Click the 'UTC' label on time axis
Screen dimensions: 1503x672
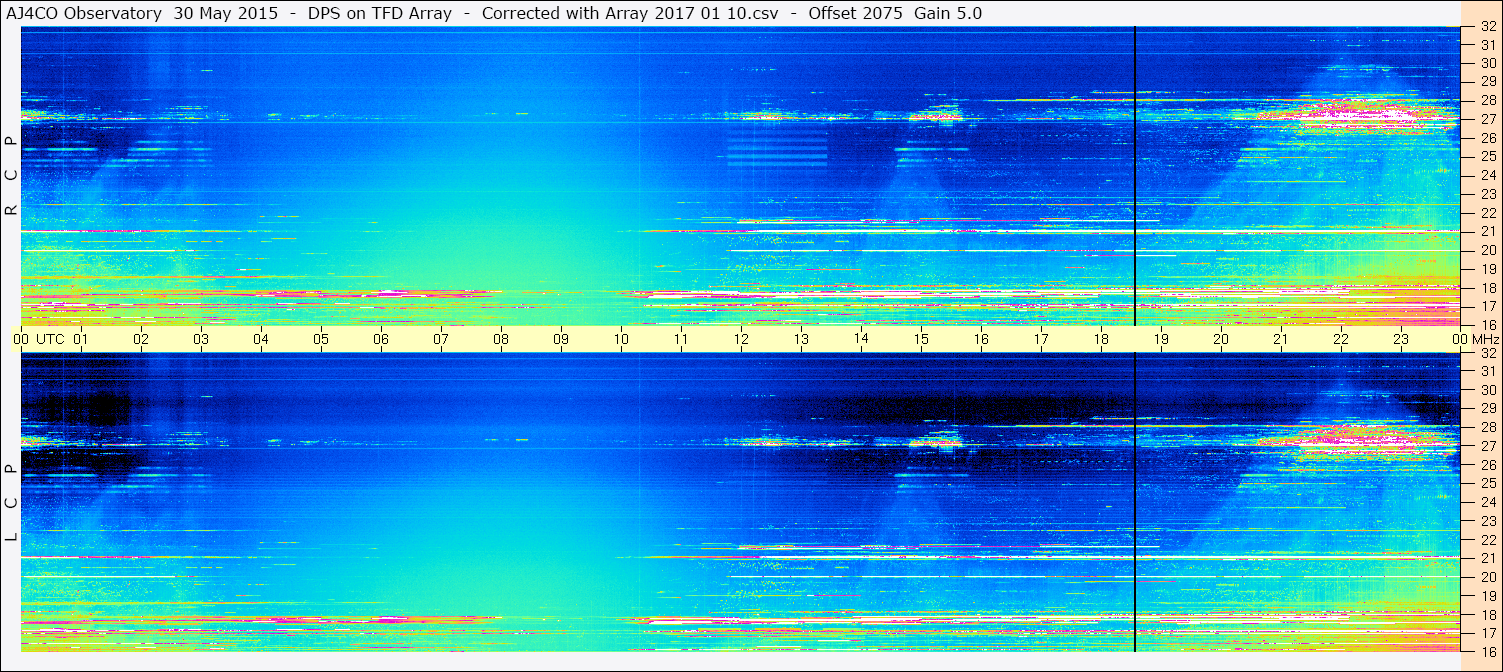(x=50, y=339)
